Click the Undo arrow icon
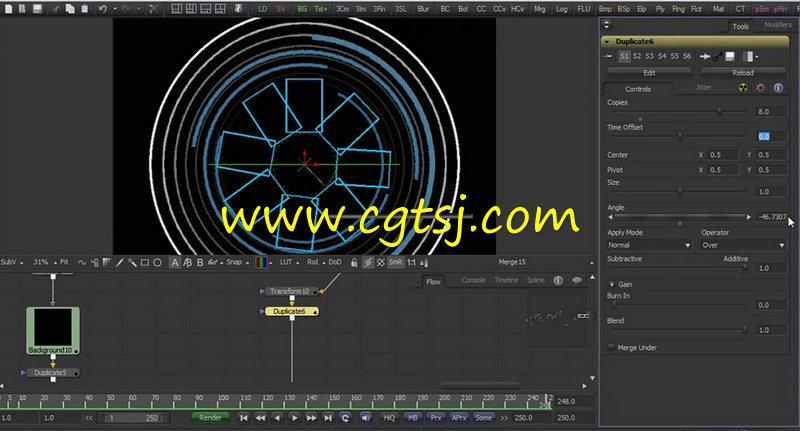 (103, 9)
